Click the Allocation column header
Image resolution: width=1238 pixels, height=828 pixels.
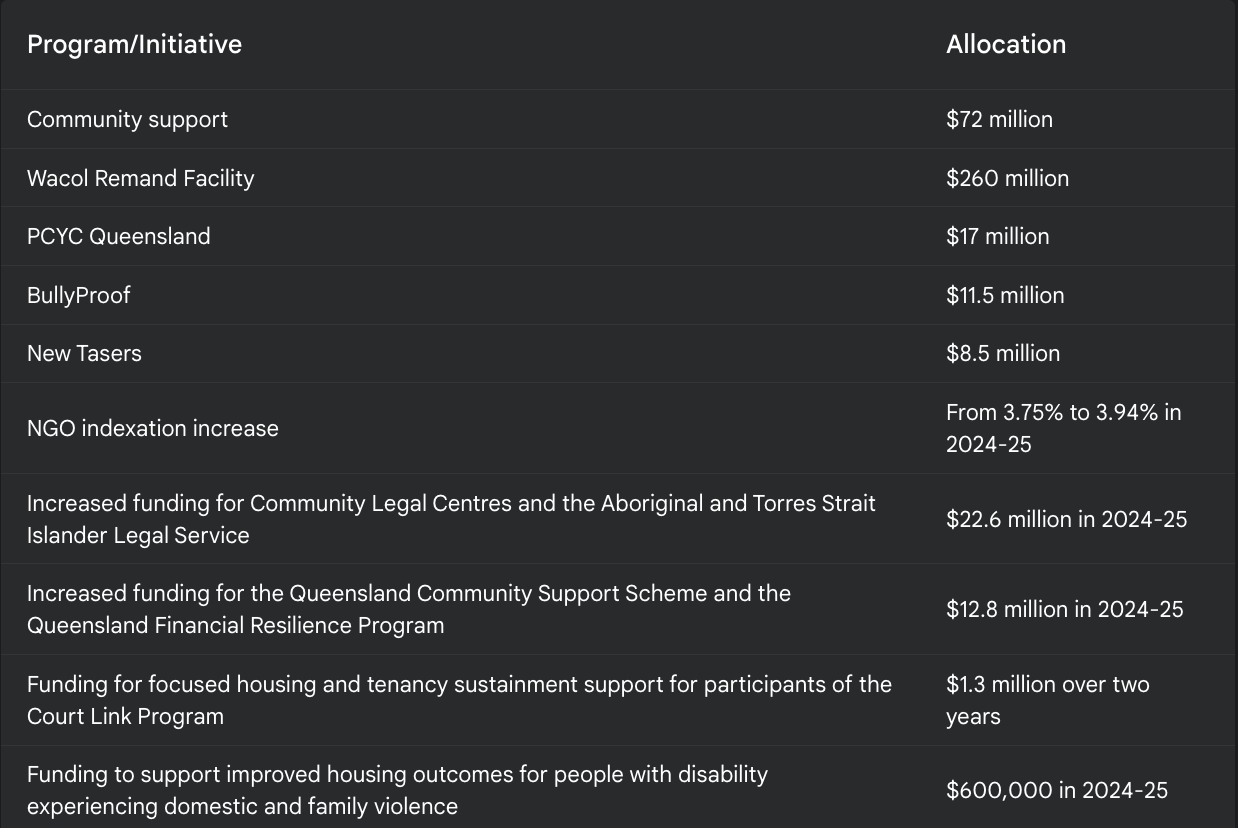pos(1006,44)
